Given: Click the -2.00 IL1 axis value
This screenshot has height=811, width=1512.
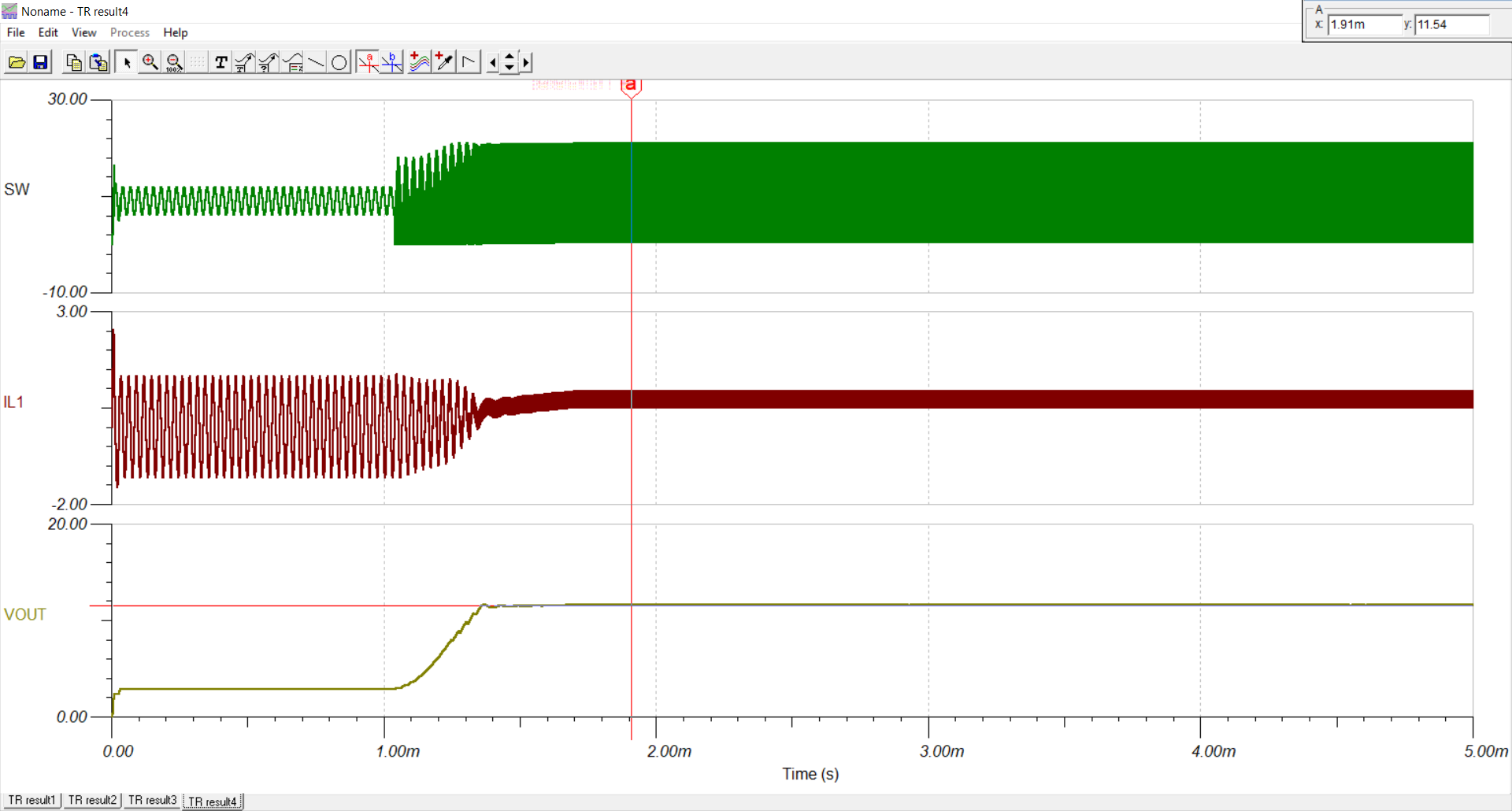Looking at the screenshot, I should coord(69,505).
